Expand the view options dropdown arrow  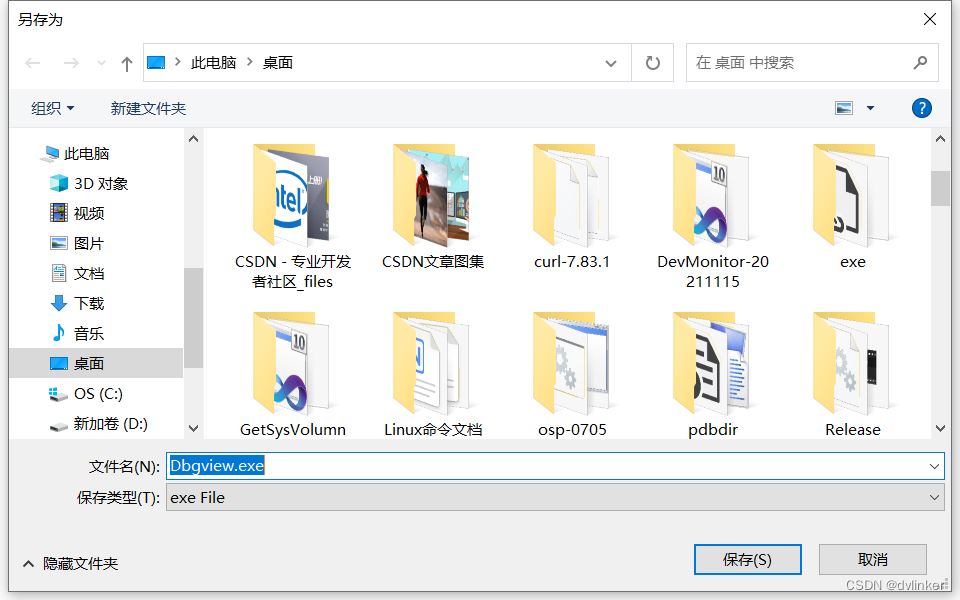pyautogui.click(x=870, y=108)
